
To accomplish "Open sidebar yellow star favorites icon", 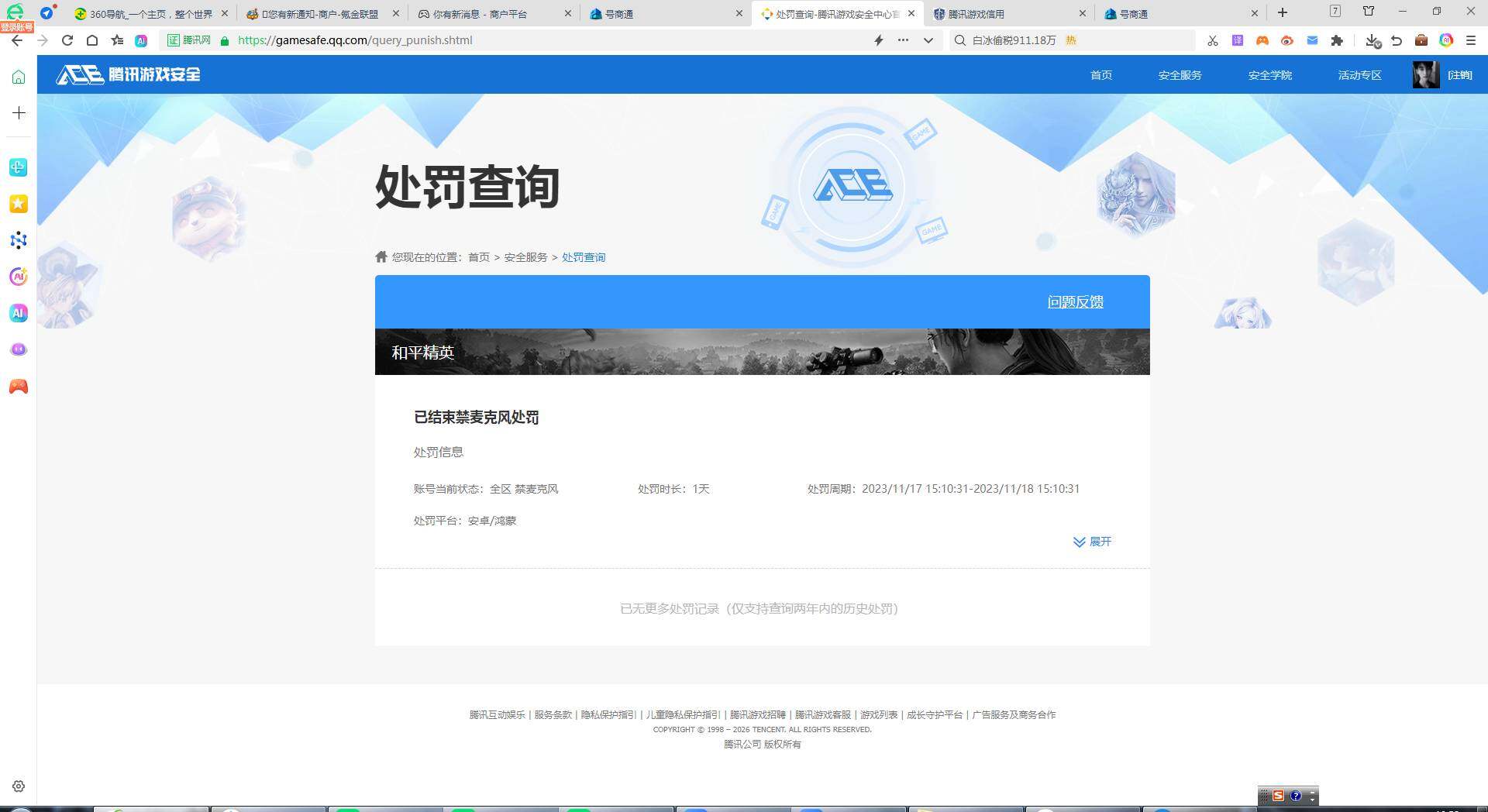I will tap(19, 204).
